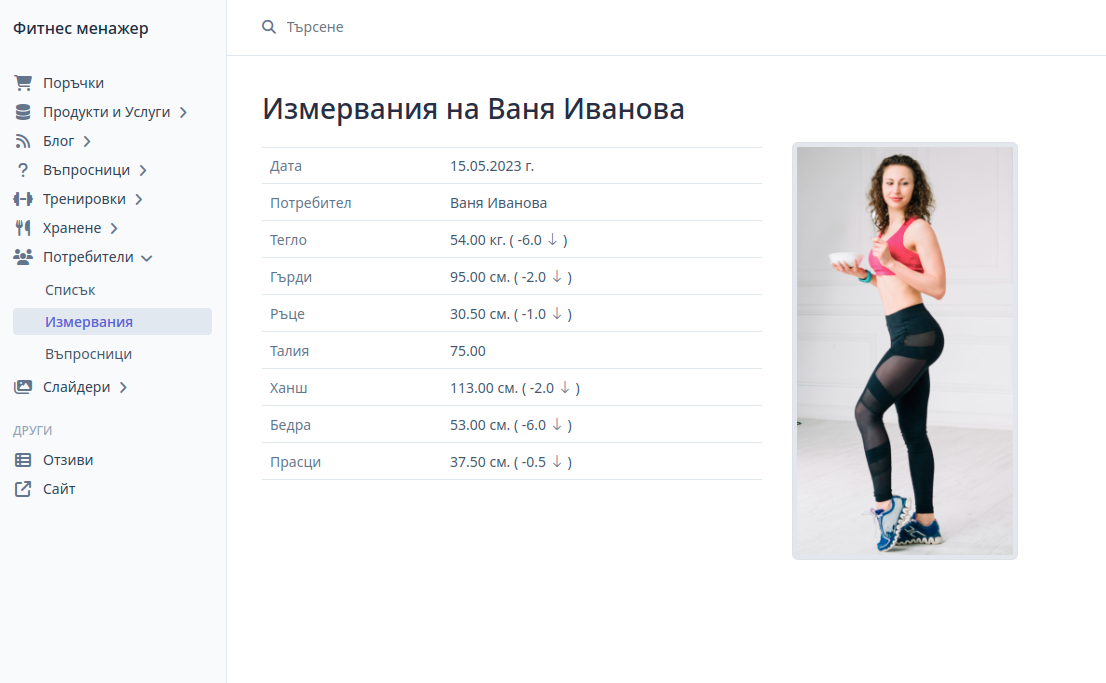Click the Талия value 75.00
The width and height of the screenshot is (1106, 683).
point(468,351)
